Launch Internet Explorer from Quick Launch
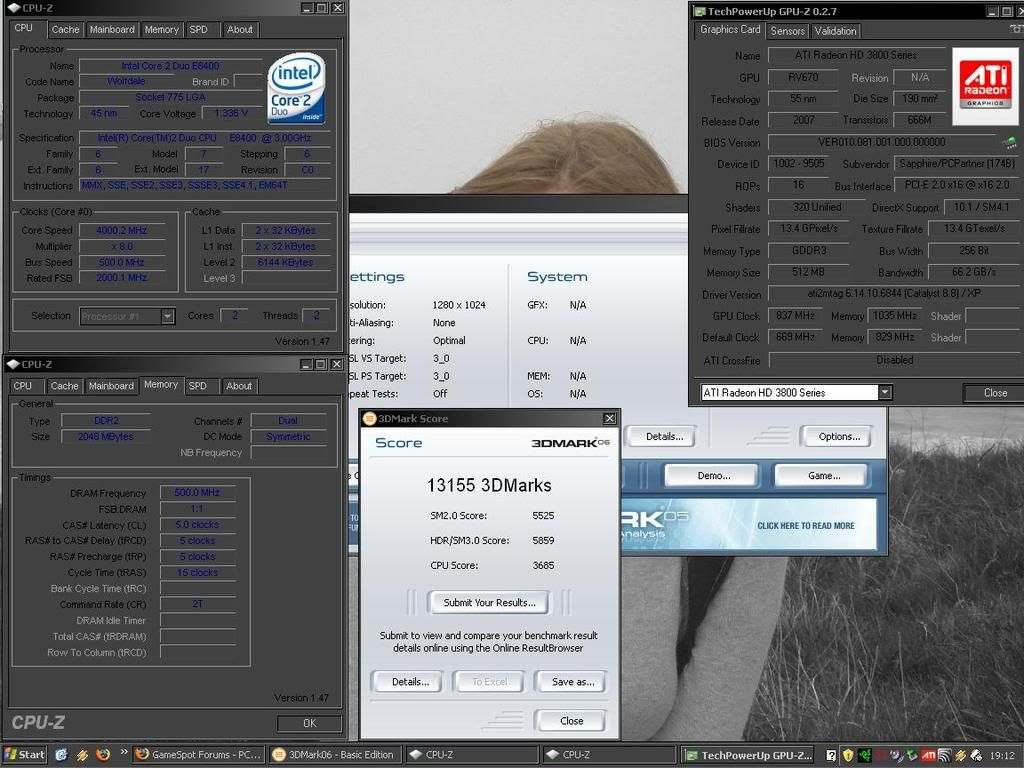This screenshot has width=1024, height=768. click(61, 755)
